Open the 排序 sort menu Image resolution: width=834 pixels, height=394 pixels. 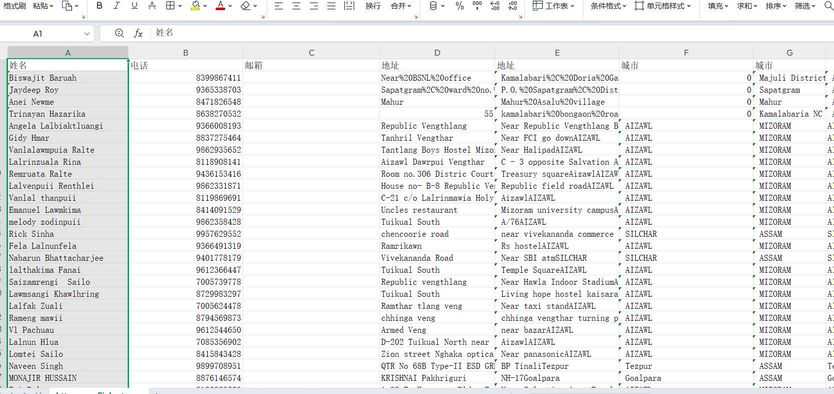pyautogui.click(x=776, y=6)
